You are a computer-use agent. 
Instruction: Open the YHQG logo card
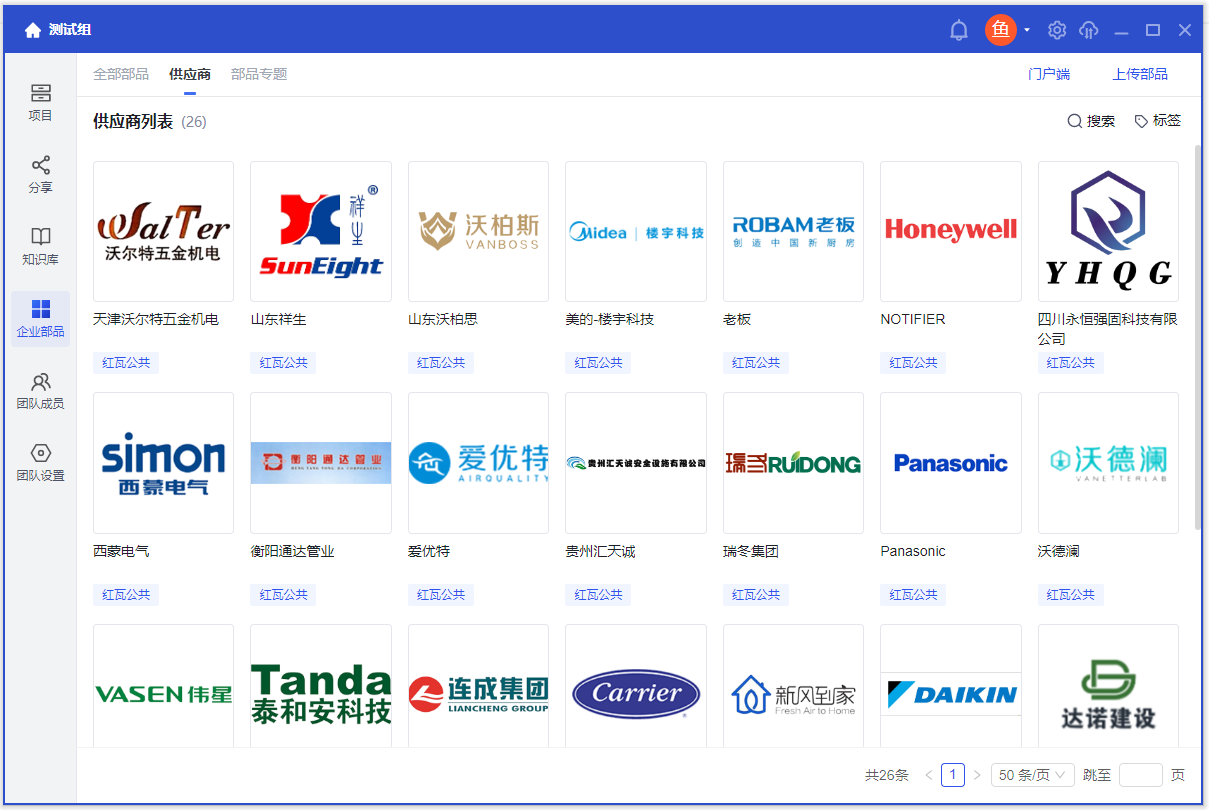click(1108, 231)
